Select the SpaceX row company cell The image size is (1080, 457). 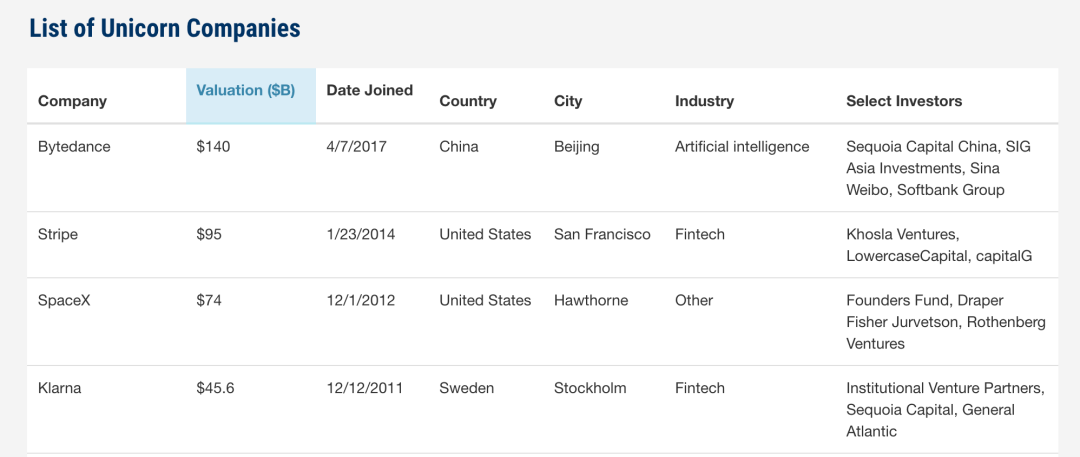pyautogui.click(x=64, y=301)
